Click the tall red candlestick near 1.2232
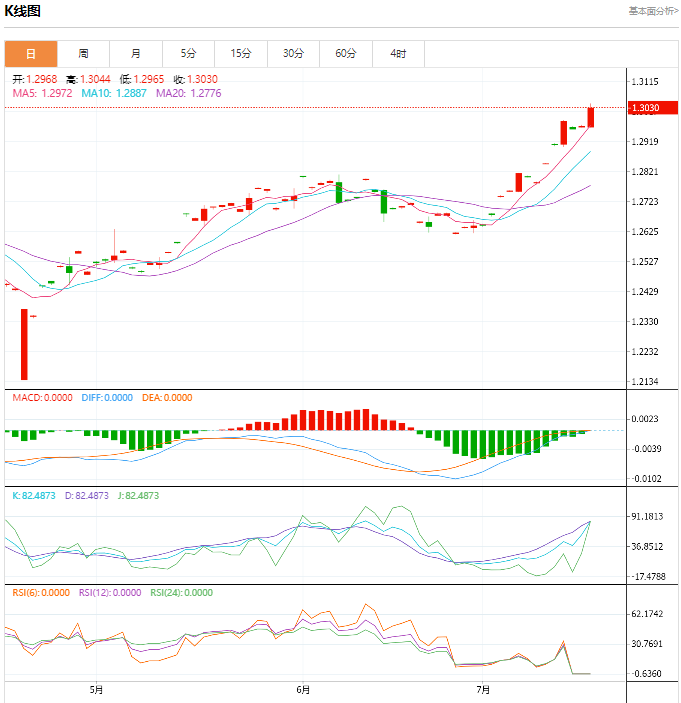The image size is (681, 703). [x=24, y=344]
